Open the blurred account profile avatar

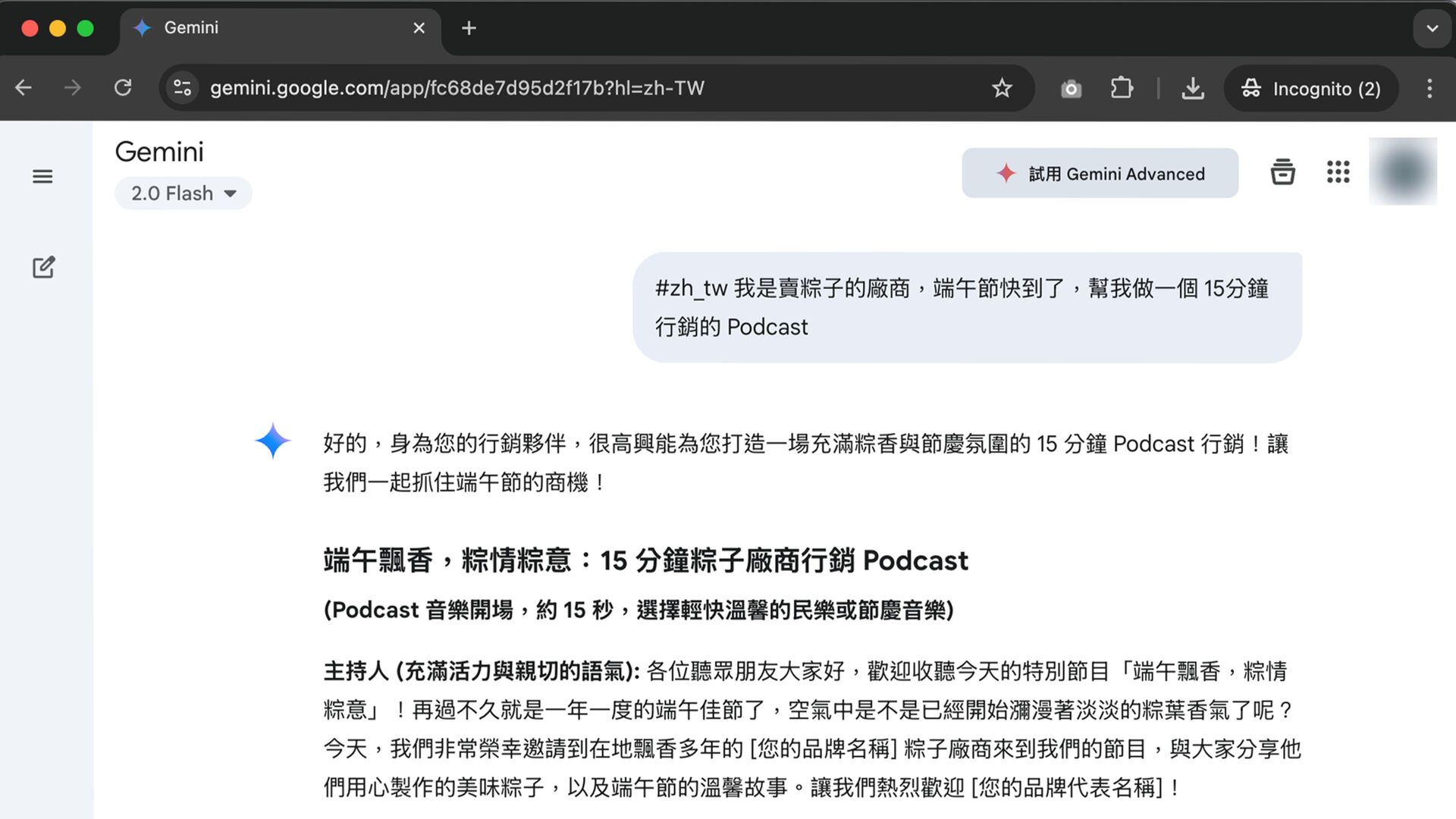coord(1402,171)
